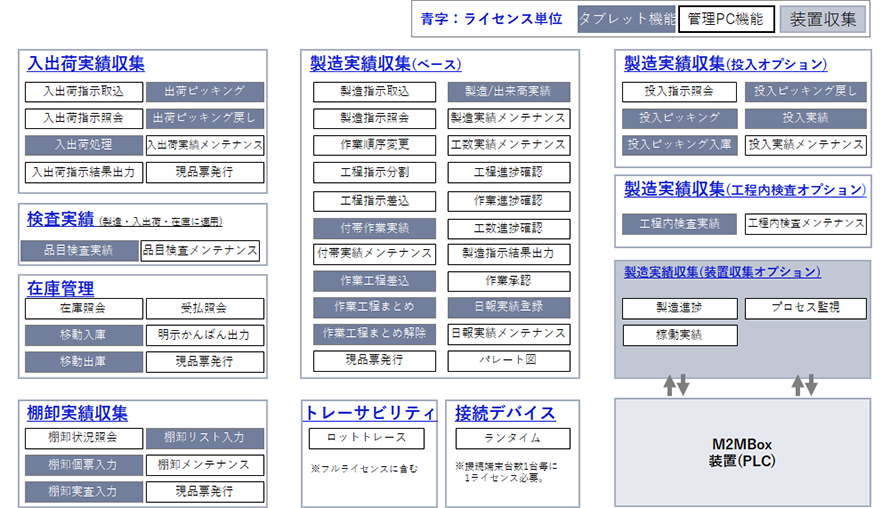This screenshot has width=890, height=508.
Task: Click the right up-down arrows above M2MBox
Action: click(x=804, y=384)
